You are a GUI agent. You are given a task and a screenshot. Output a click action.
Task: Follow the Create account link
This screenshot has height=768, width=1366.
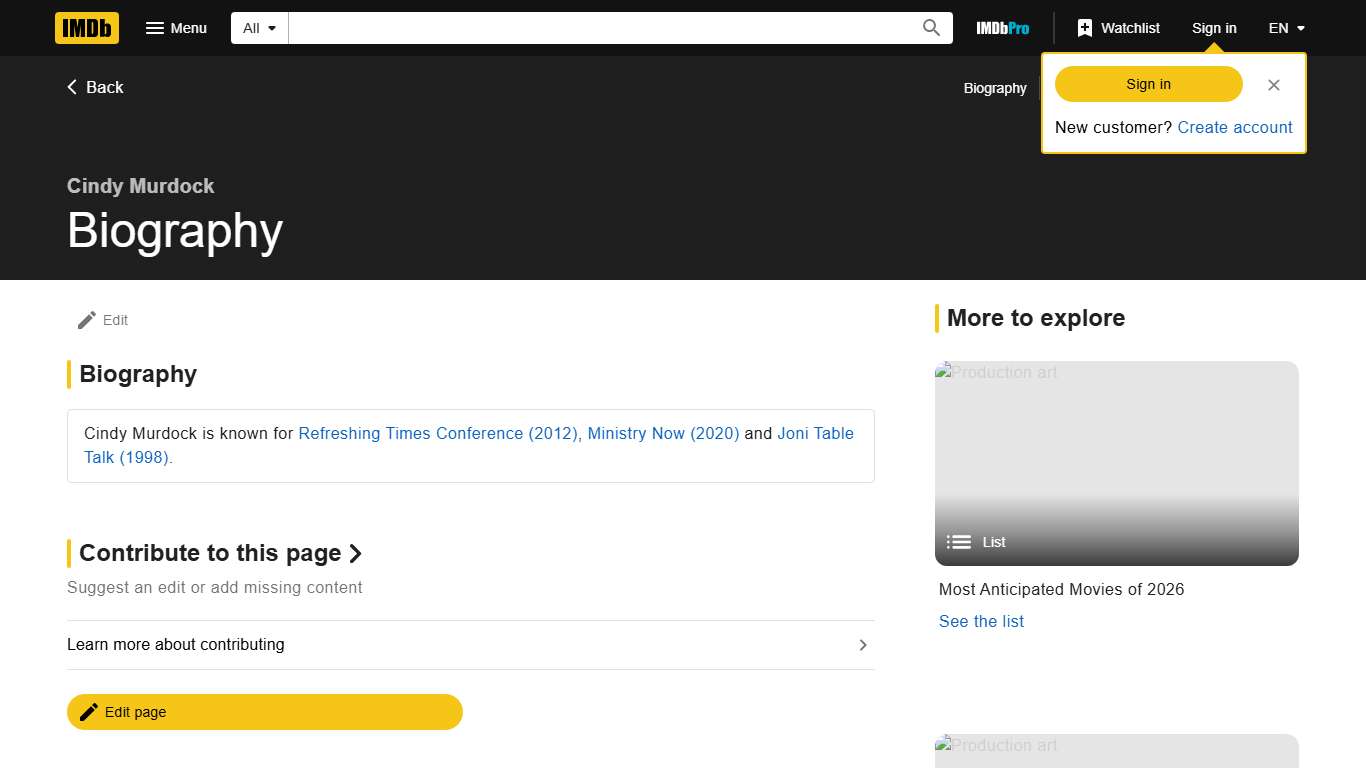1234,127
